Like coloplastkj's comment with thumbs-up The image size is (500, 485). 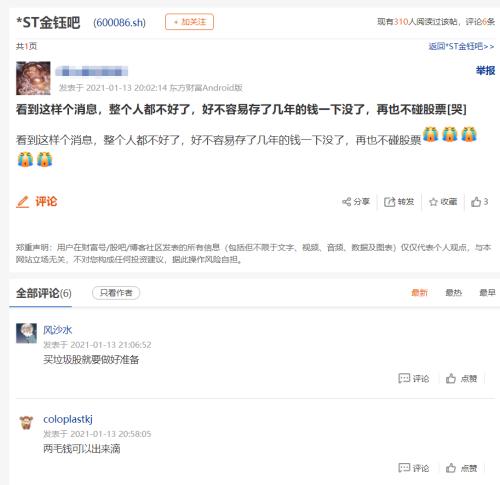pos(451,468)
